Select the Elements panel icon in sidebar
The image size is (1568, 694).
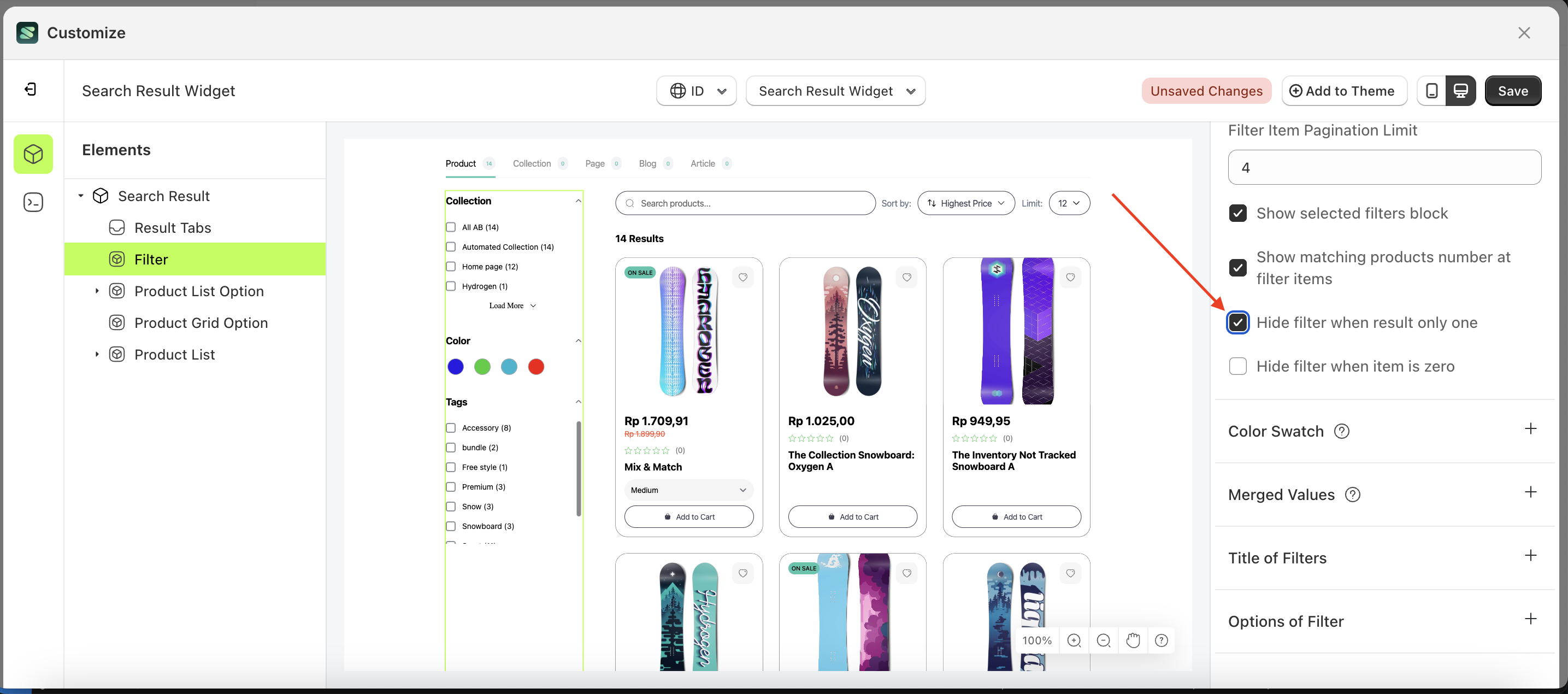(x=33, y=154)
